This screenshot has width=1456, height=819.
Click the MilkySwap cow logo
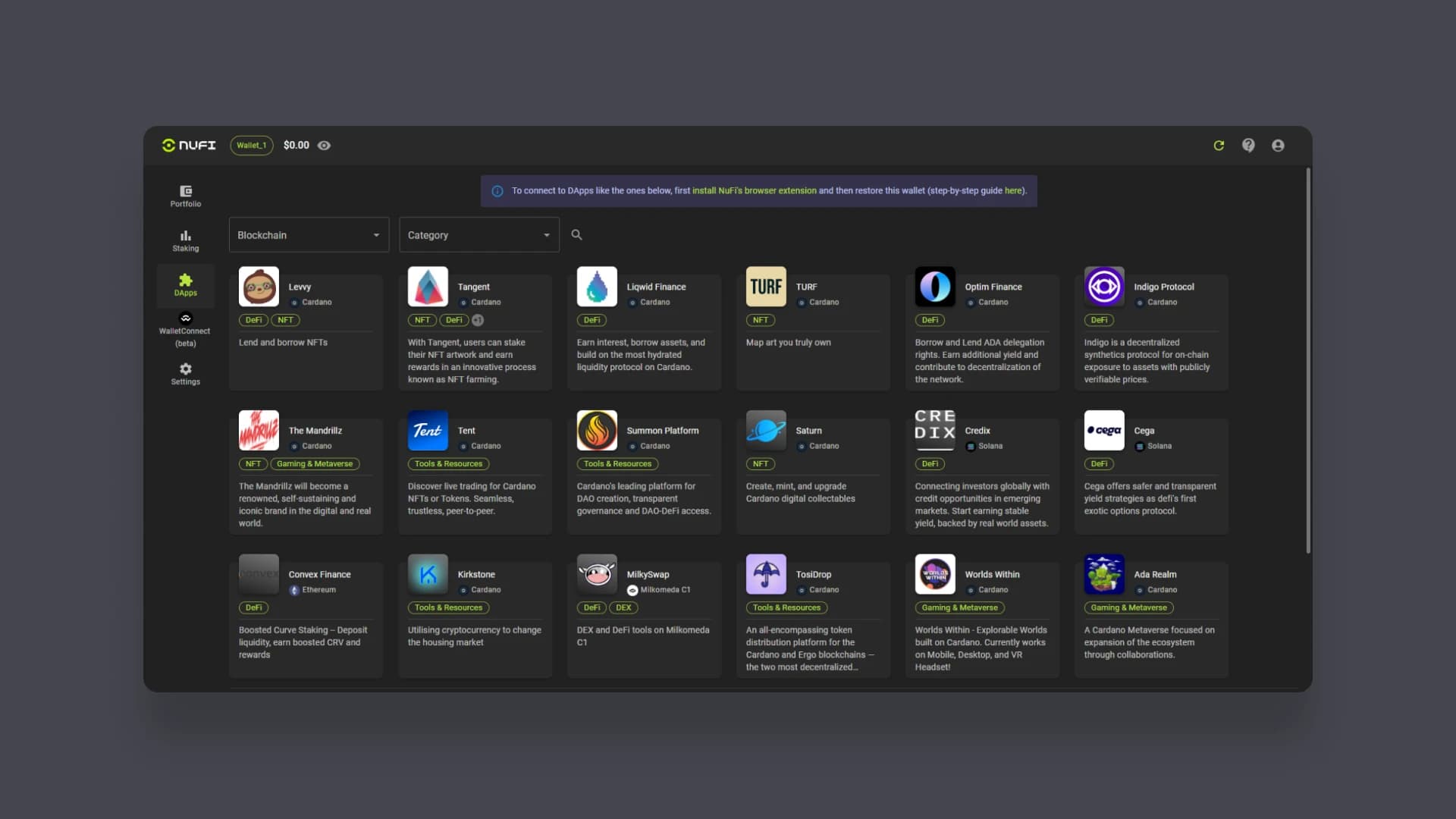click(x=597, y=574)
